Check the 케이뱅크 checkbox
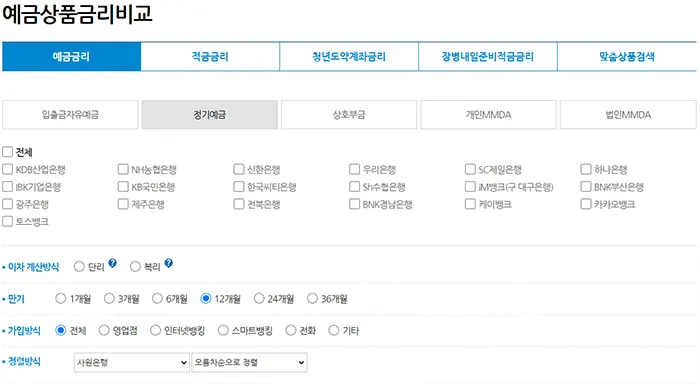 [x=470, y=204]
